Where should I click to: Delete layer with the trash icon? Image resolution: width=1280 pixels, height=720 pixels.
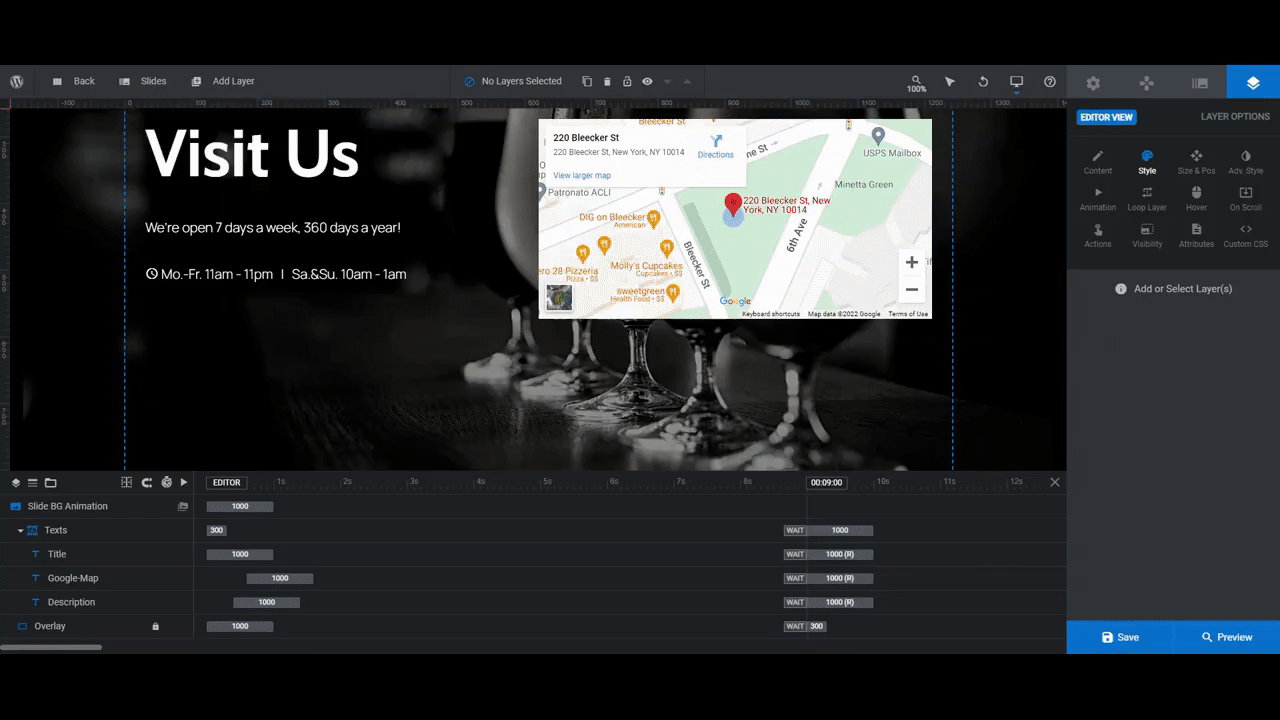pyautogui.click(x=607, y=81)
